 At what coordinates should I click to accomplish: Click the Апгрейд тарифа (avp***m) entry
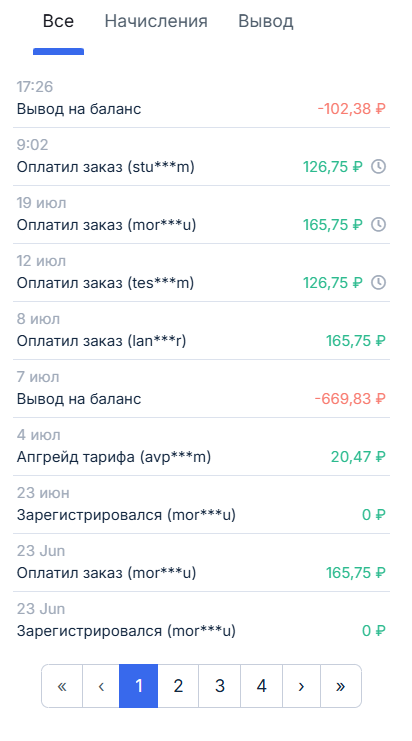coord(201,447)
